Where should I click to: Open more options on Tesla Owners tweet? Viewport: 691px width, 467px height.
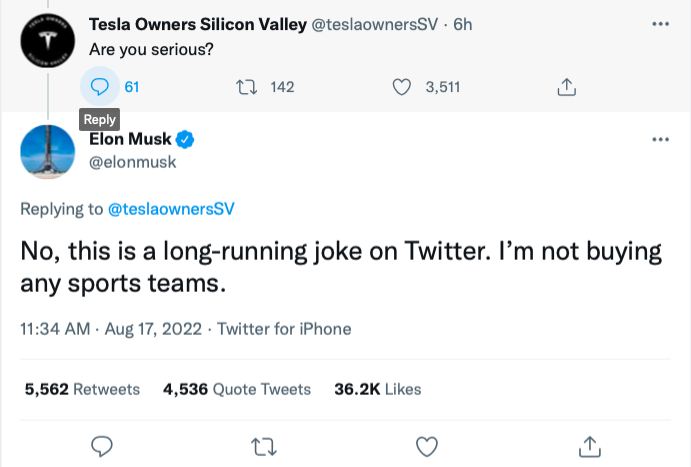point(659,23)
